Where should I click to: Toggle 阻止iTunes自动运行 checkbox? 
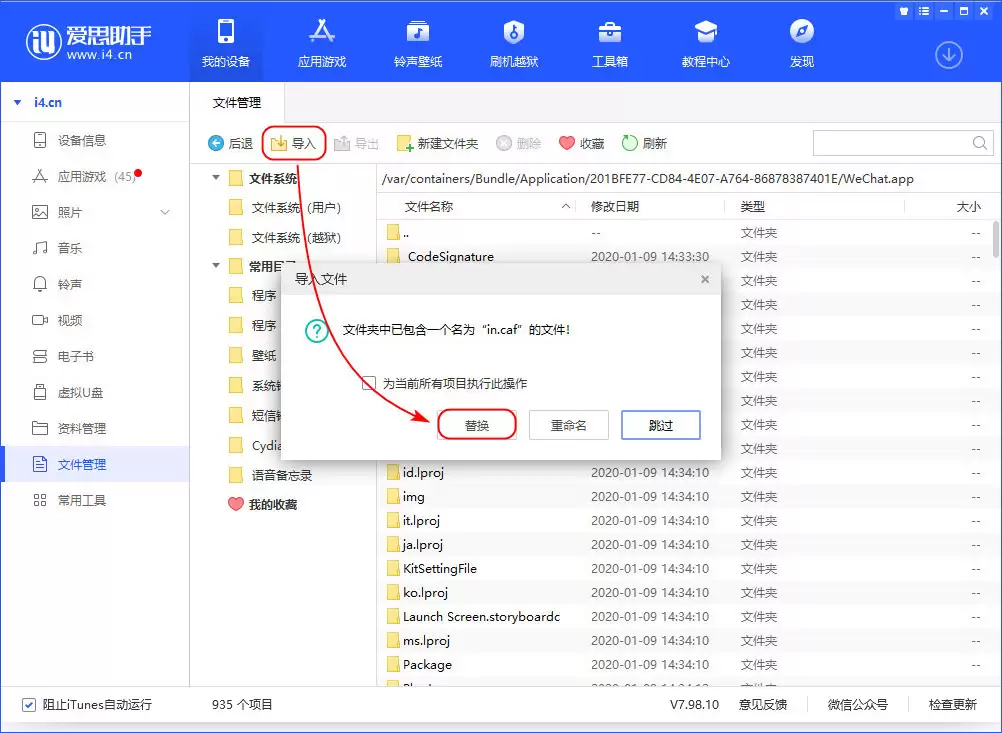pos(29,704)
